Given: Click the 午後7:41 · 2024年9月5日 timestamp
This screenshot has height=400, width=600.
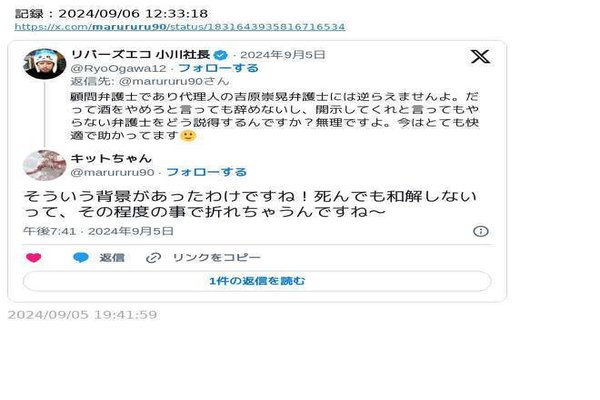Looking at the screenshot, I should 98,231.
